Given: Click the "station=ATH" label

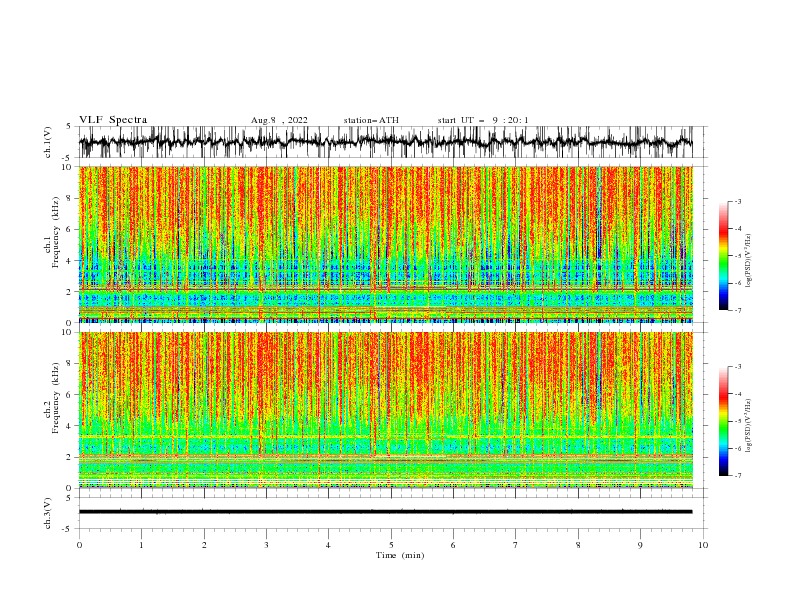Looking at the screenshot, I should (371, 120).
